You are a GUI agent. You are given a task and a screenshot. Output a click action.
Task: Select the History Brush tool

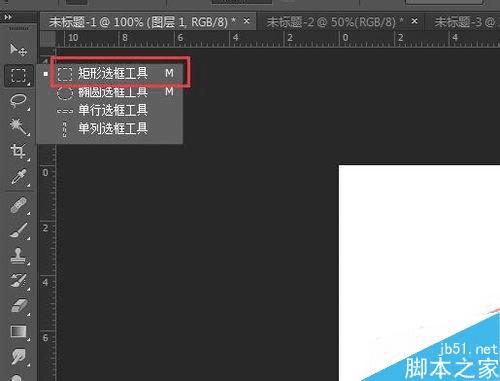click(19, 281)
